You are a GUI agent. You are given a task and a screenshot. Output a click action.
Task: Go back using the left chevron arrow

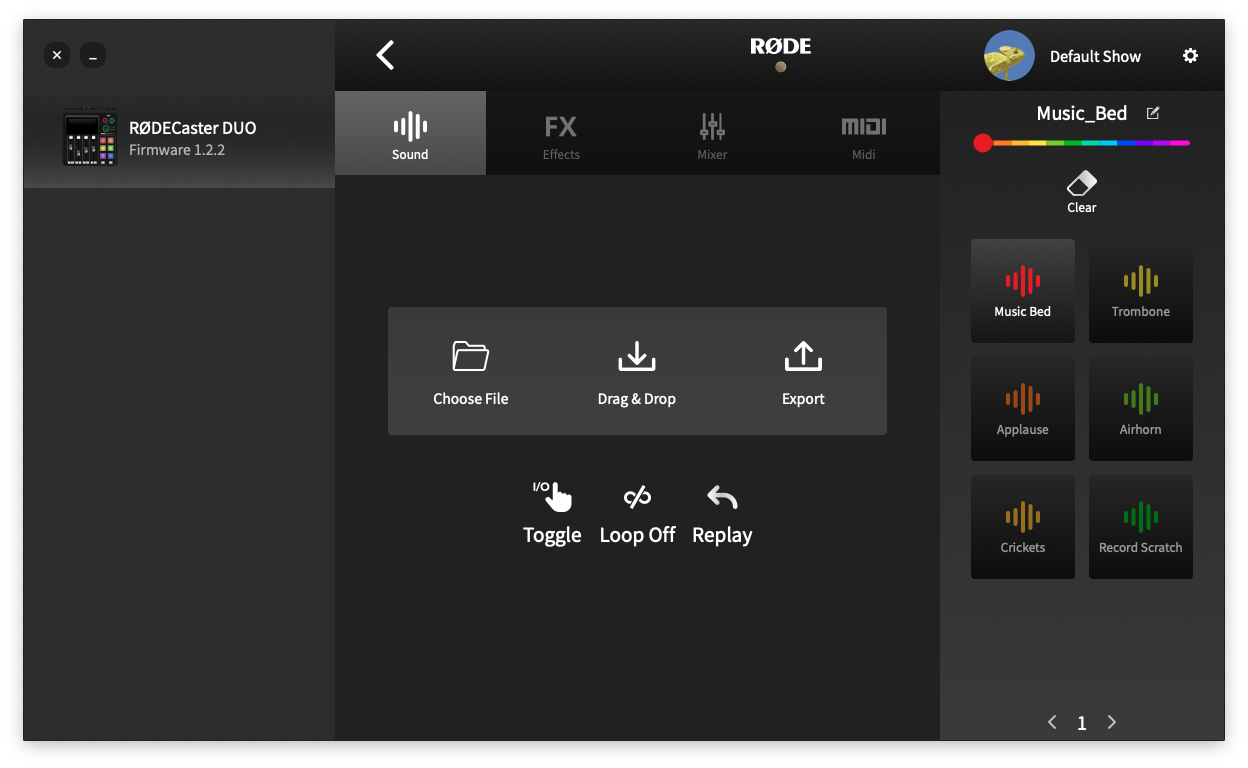click(385, 55)
